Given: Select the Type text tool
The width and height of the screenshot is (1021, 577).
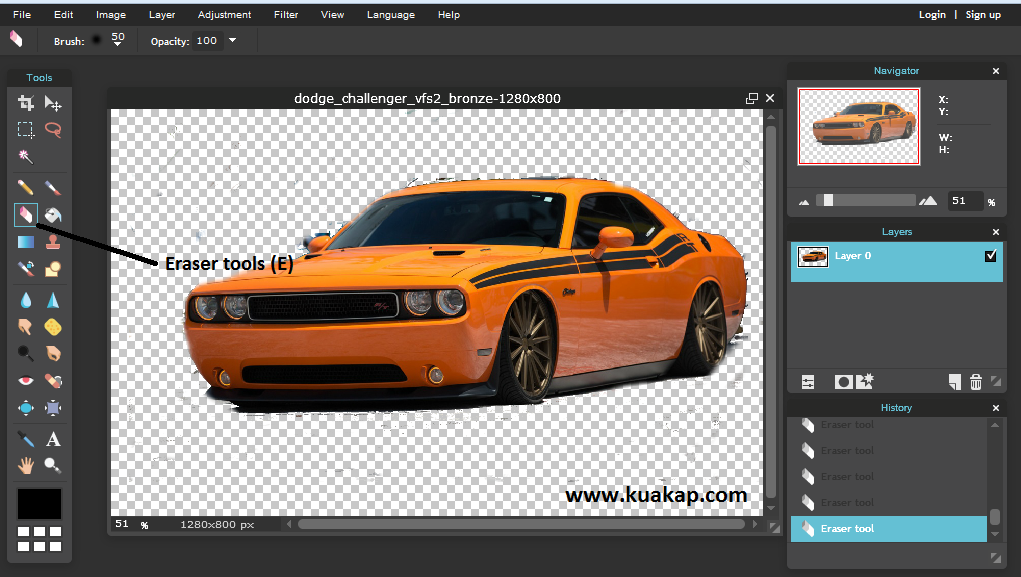Looking at the screenshot, I should tap(53, 439).
